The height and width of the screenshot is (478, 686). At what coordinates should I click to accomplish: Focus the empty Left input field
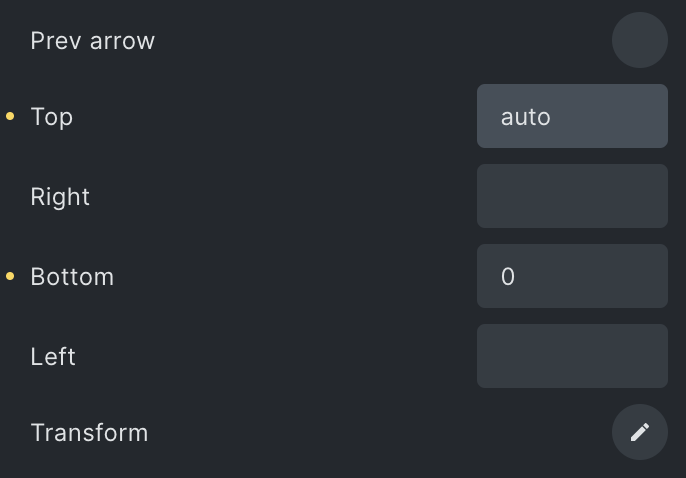[572, 356]
